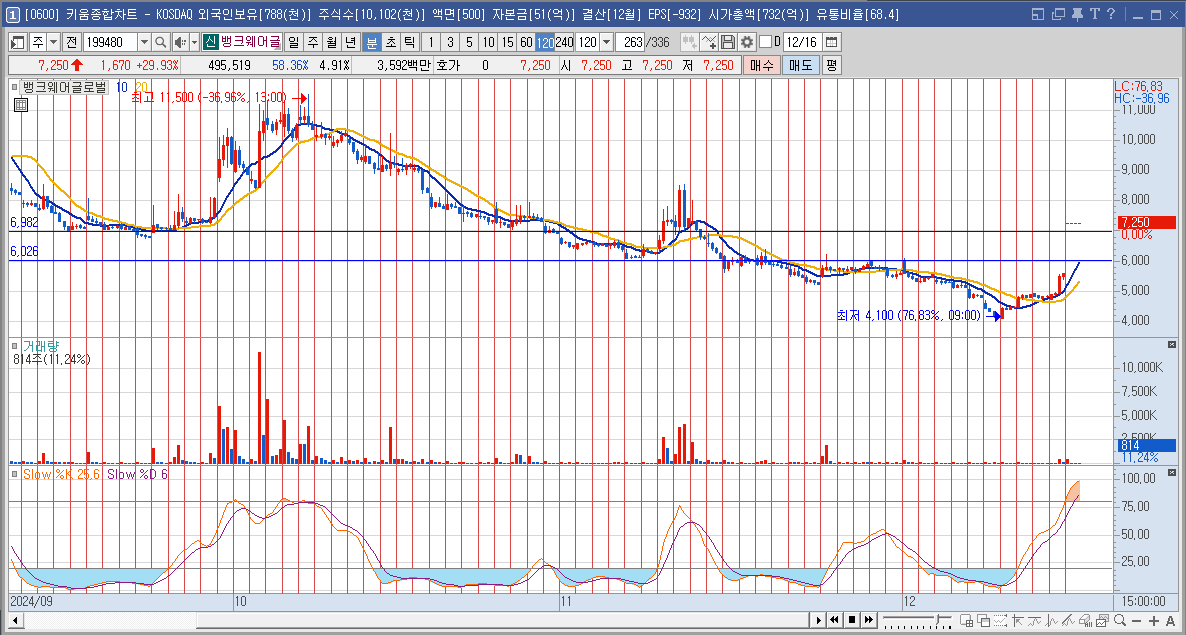Adjust the chart zoom slider handle
The image size is (1186, 635).
tap(938, 620)
